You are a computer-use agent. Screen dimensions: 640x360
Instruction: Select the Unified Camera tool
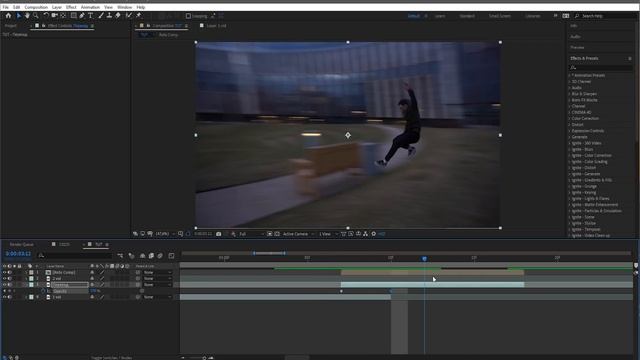54,16
